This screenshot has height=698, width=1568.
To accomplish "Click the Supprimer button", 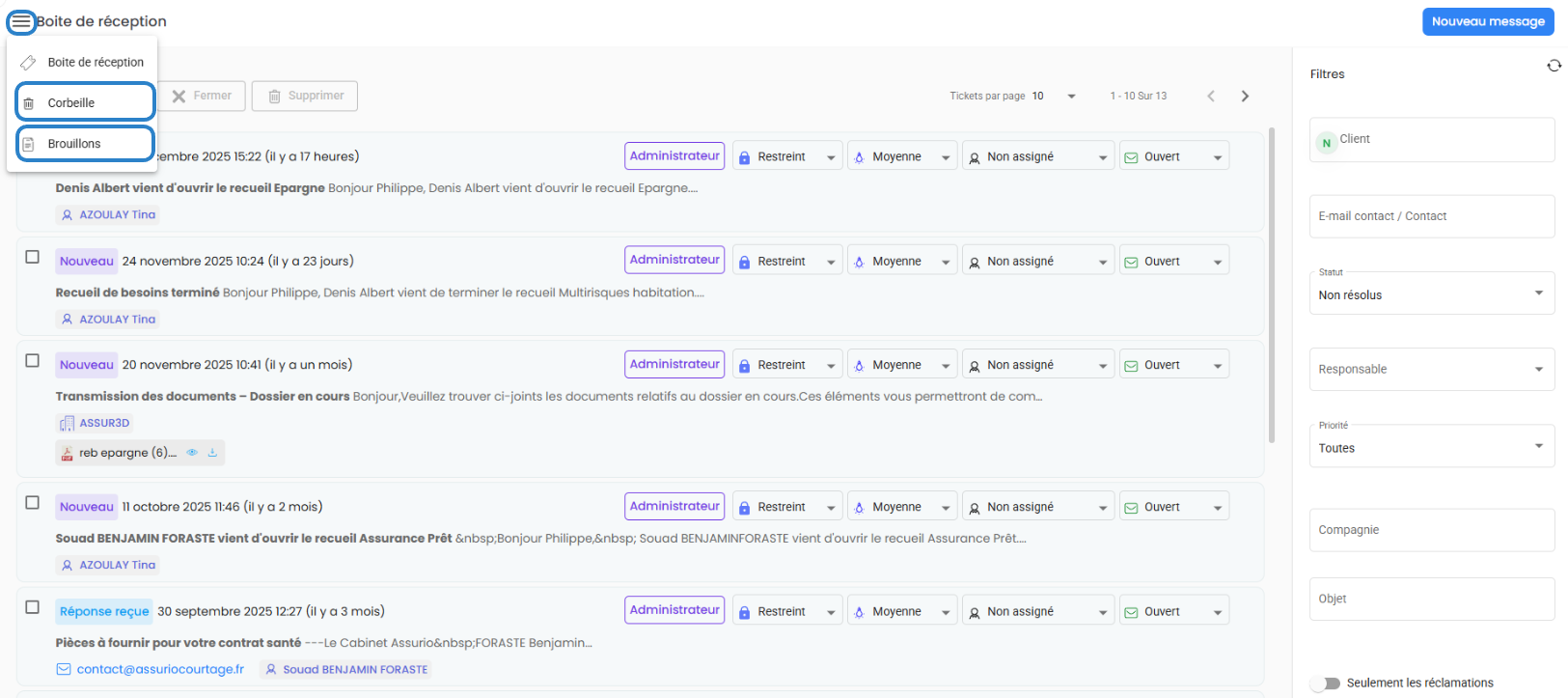I will click(x=305, y=96).
